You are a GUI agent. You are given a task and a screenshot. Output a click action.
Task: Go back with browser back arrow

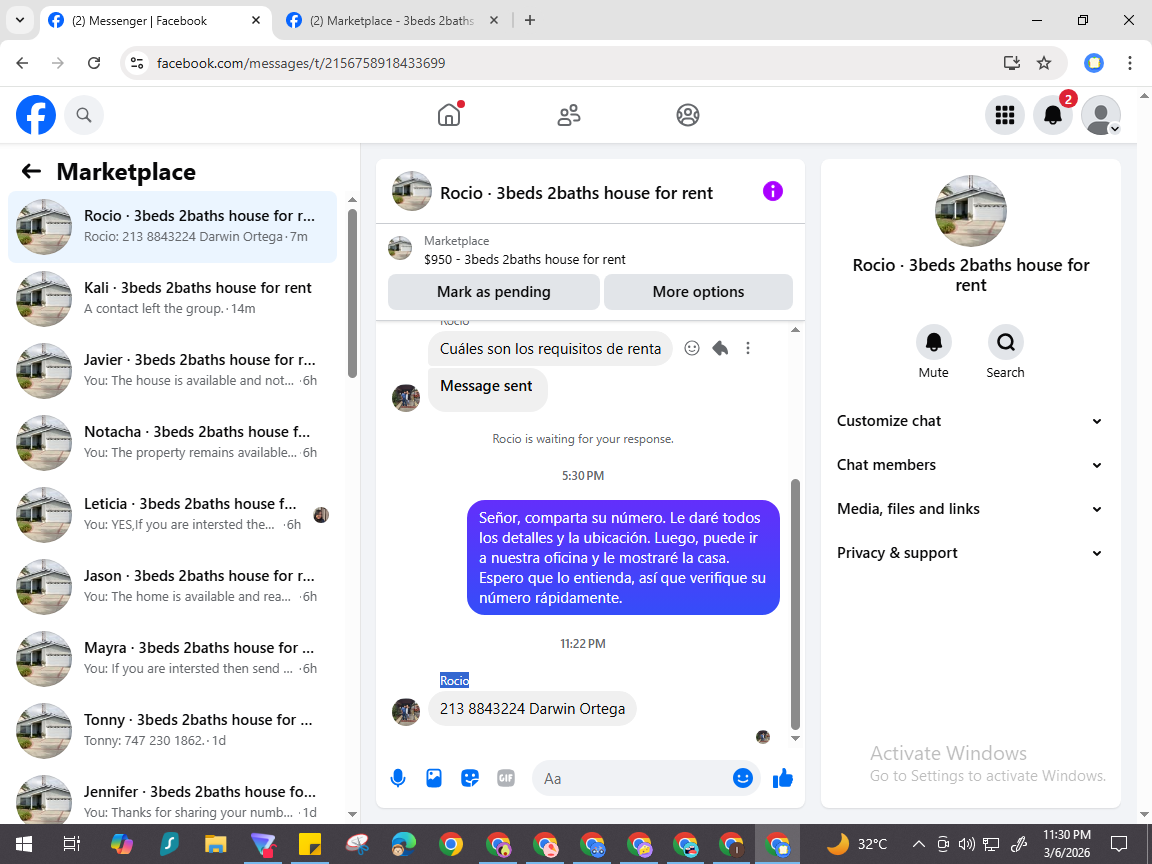click(22, 63)
